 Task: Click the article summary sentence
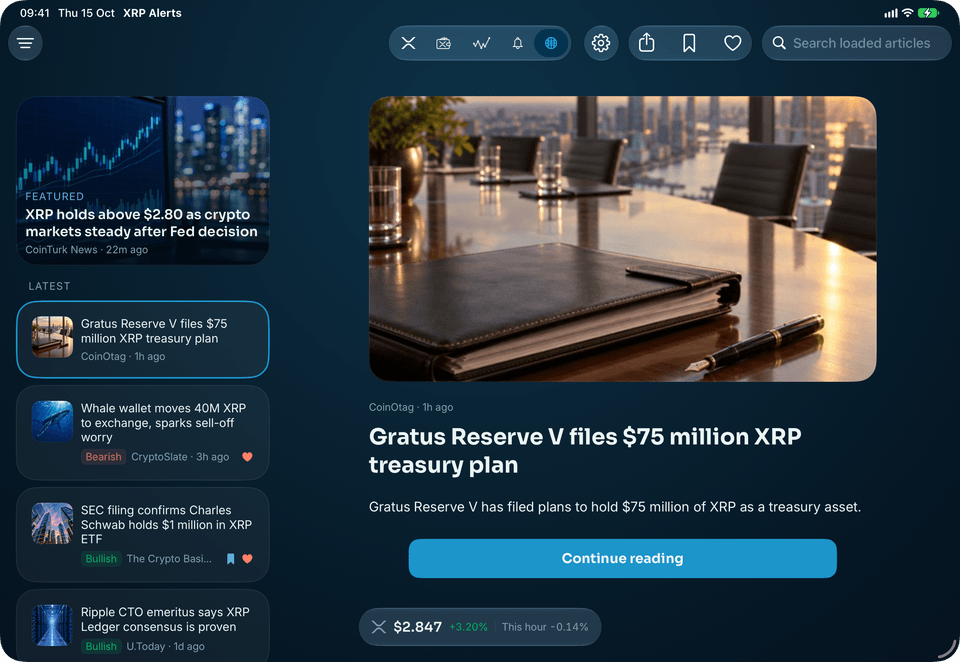pos(615,507)
